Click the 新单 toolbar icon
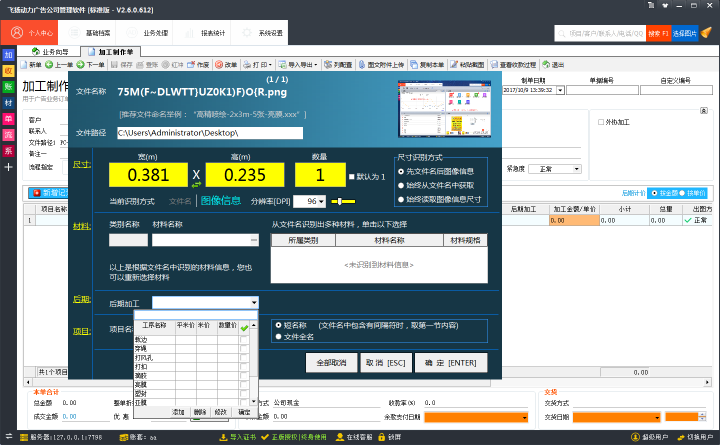This screenshot has height=445, width=720. (x=29, y=65)
